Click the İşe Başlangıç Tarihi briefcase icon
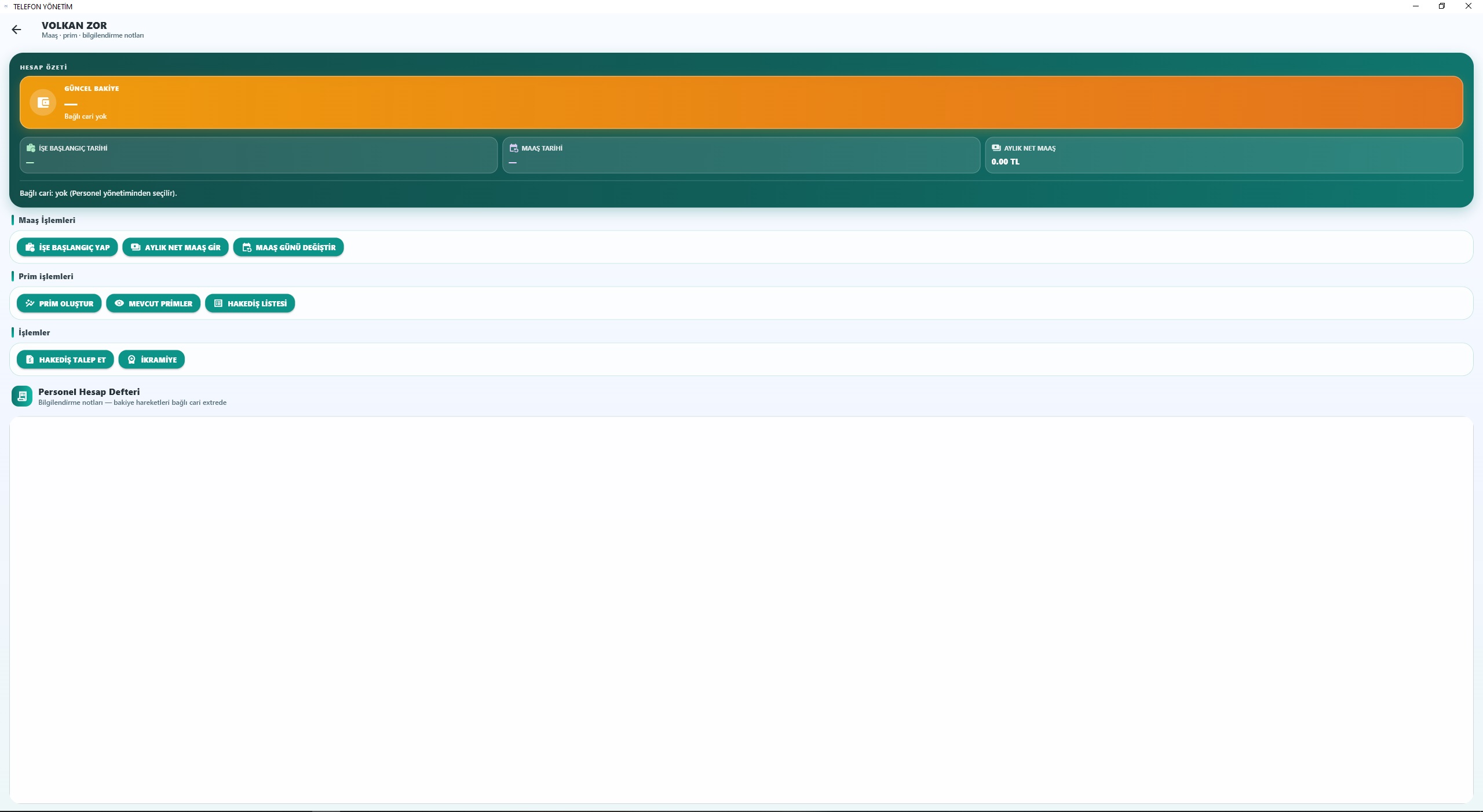Screen dimensions: 1483x812 (31, 148)
